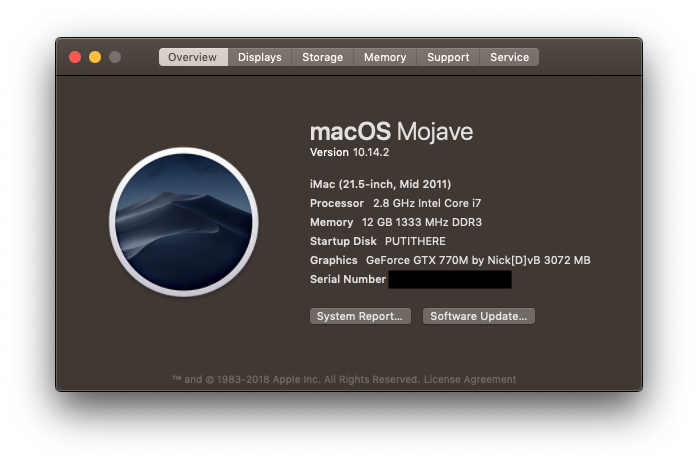Switch to the Overview tab
Viewport: 698px width, 465px height.
point(193,57)
